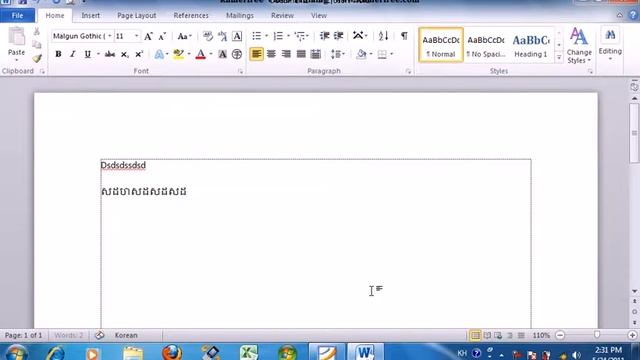Apply red font color
Screen dimensions: 640x360
(200, 54)
